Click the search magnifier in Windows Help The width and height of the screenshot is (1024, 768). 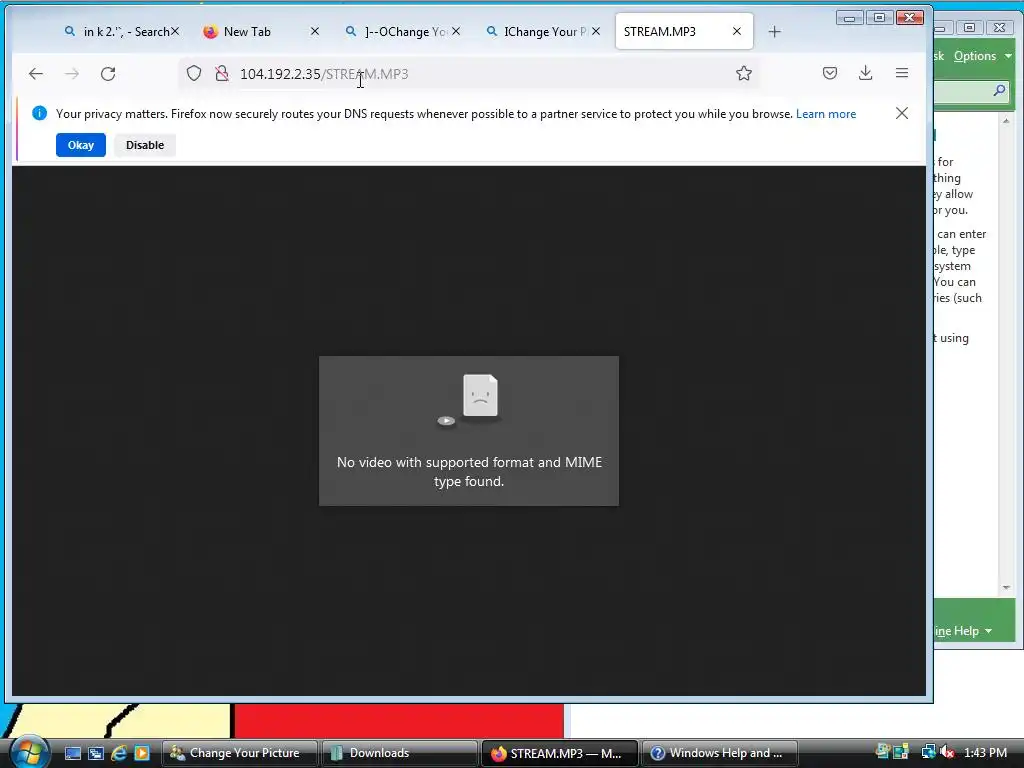999,91
